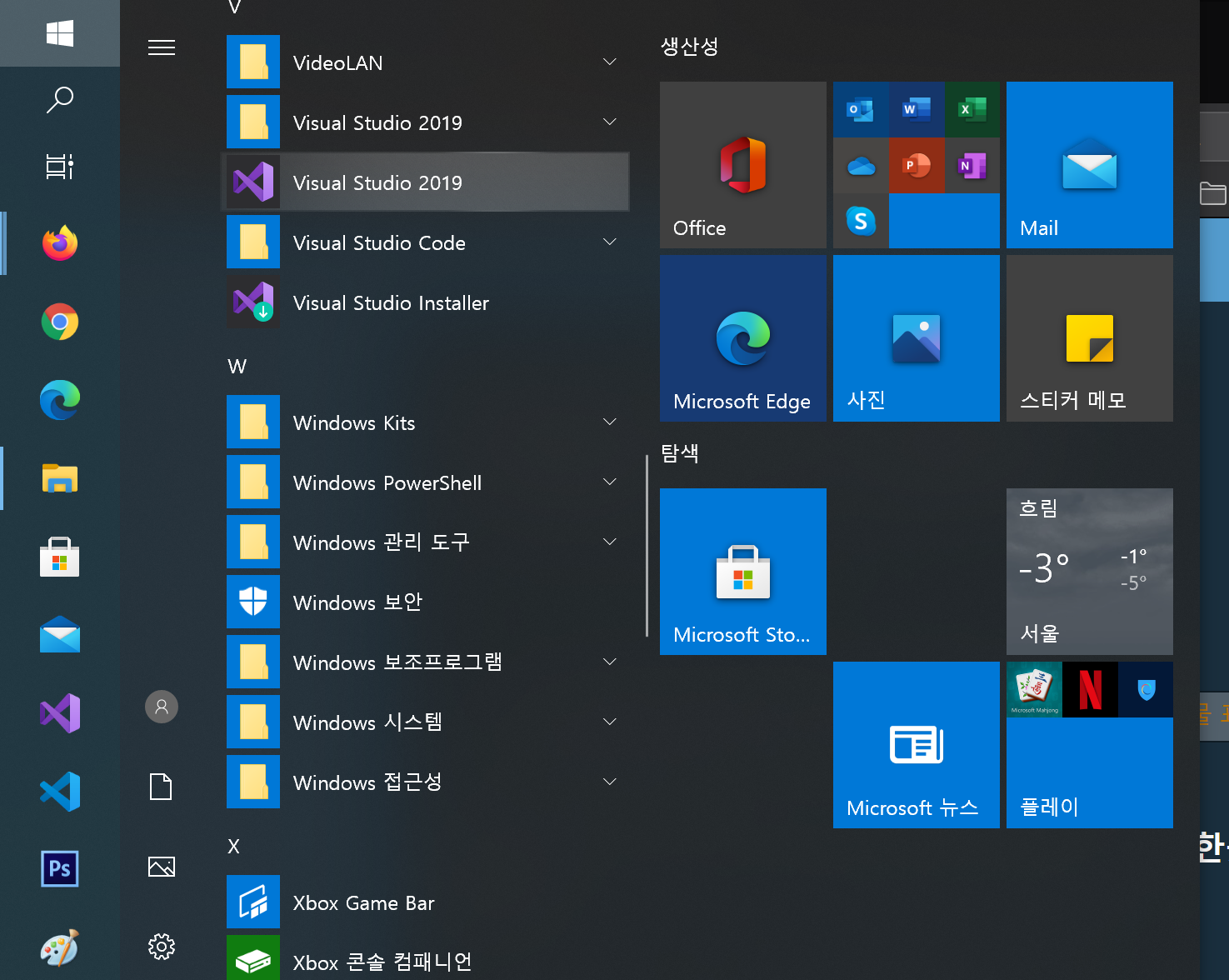
Task: Open the Microsoft Edge tile
Action: 743,338
